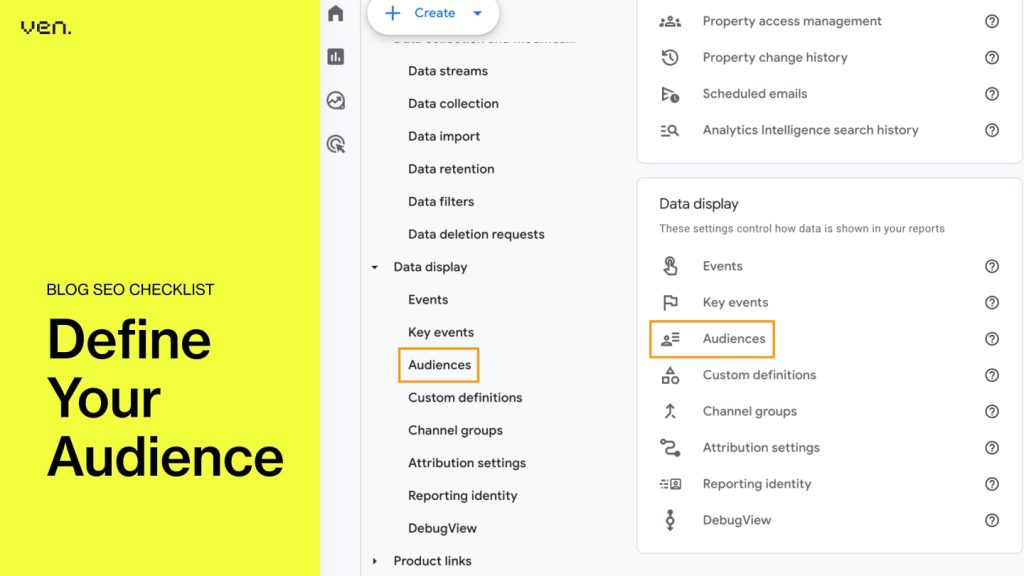Click the Key events flag icon
This screenshot has width=1024, height=576.
point(670,302)
